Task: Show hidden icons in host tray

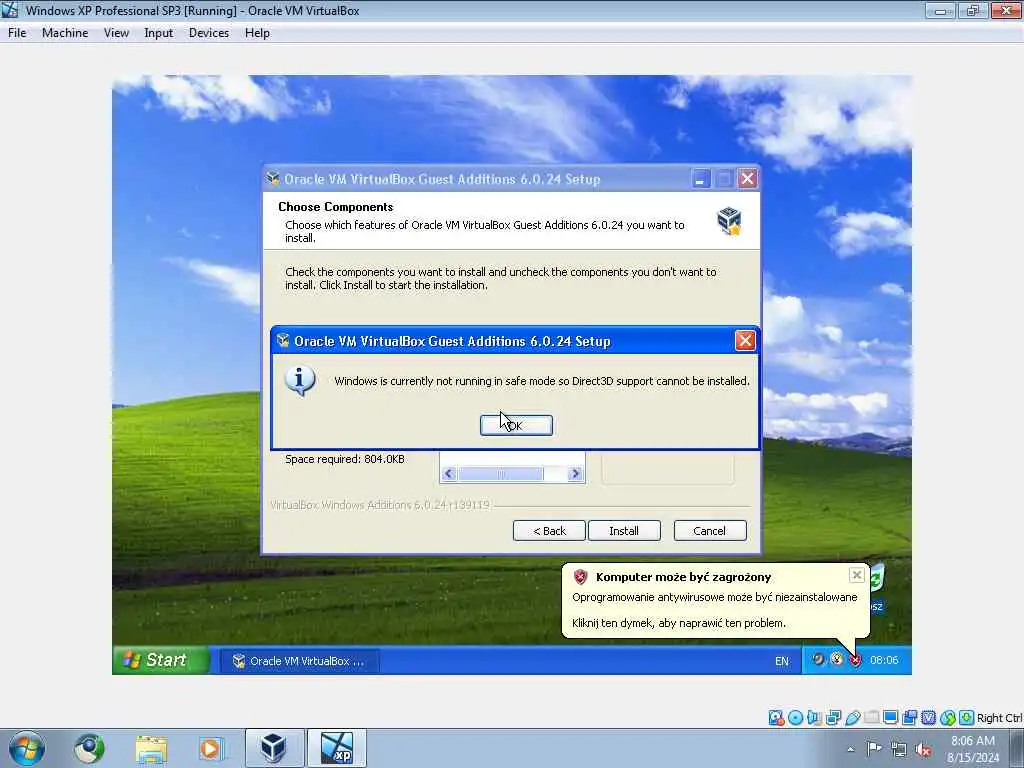Action: [850, 749]
